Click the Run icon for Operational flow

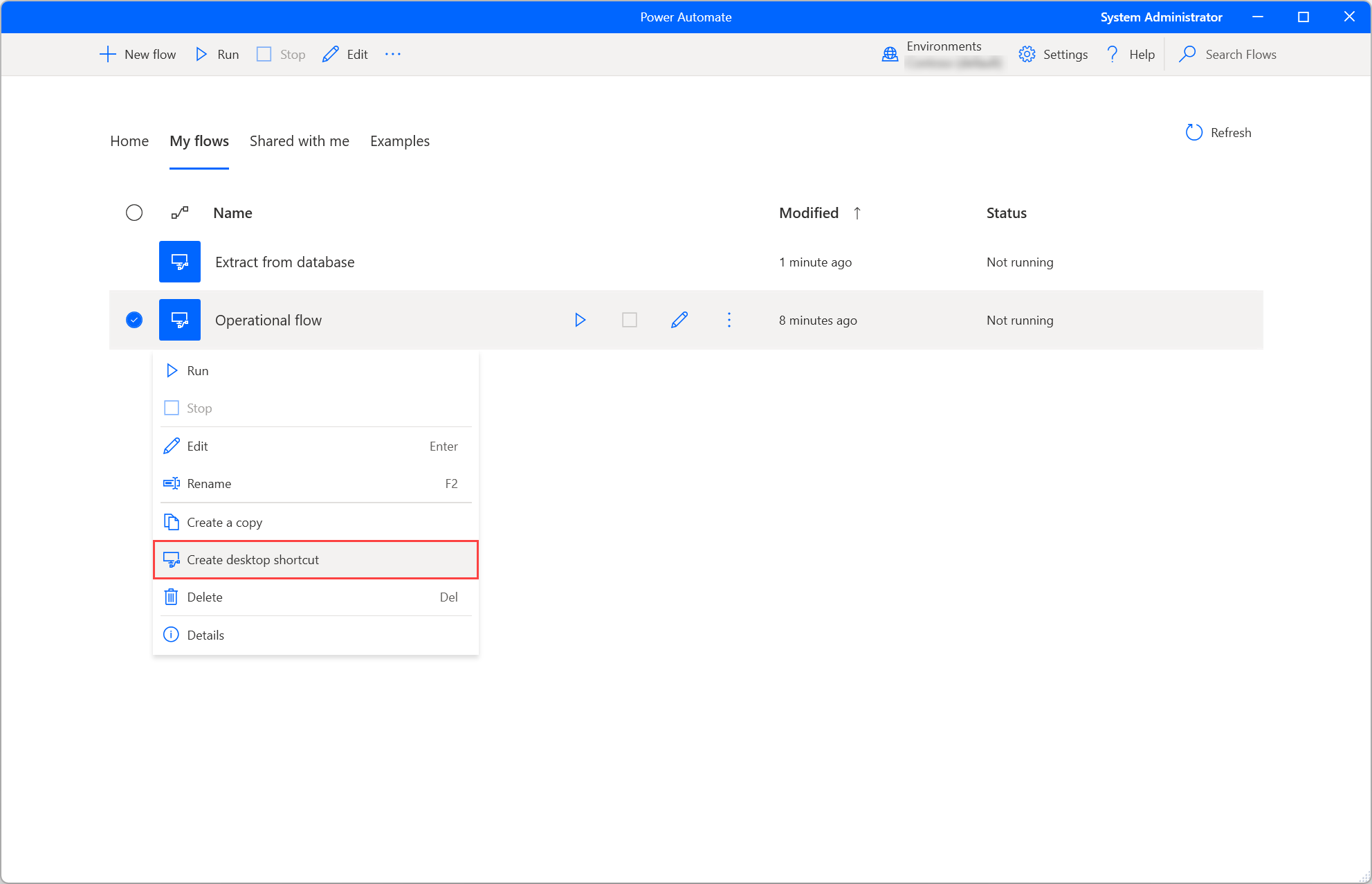point(580,320)
